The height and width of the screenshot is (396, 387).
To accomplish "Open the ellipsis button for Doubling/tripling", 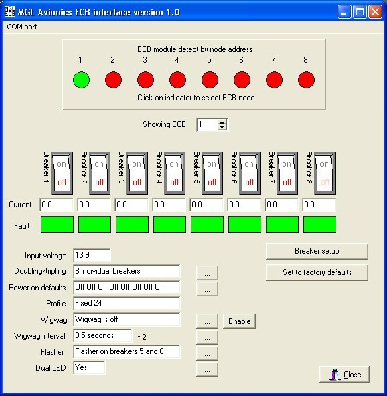I will click(x=207, y=273).
